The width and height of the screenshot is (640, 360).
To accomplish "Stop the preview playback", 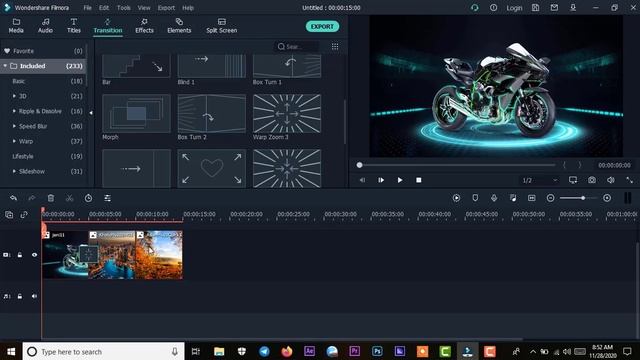I will [x=418, y=180].
